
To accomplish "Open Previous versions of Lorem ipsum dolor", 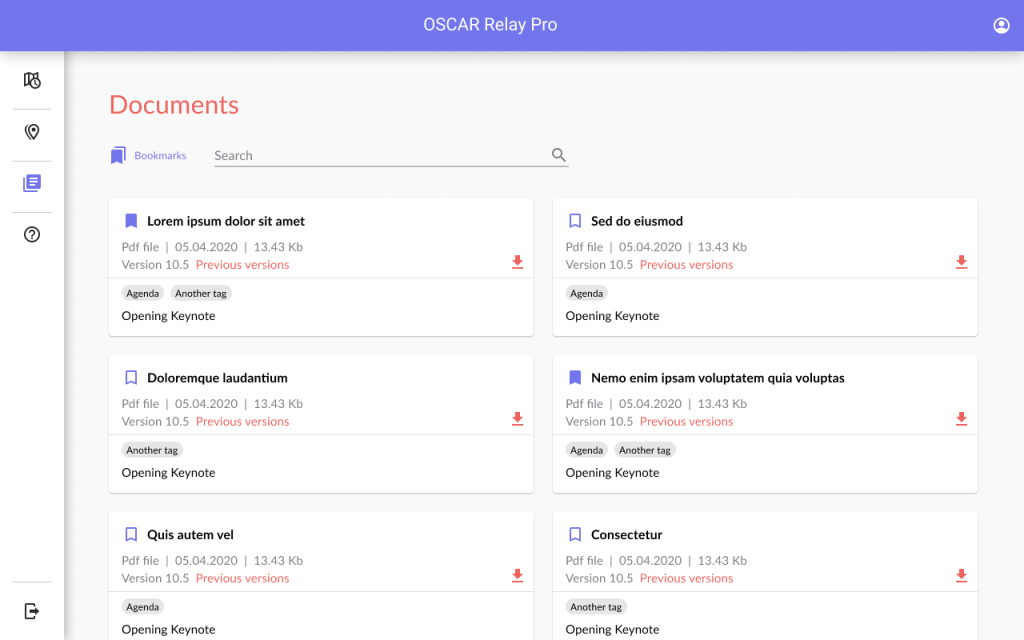I will tap(242, 264).
